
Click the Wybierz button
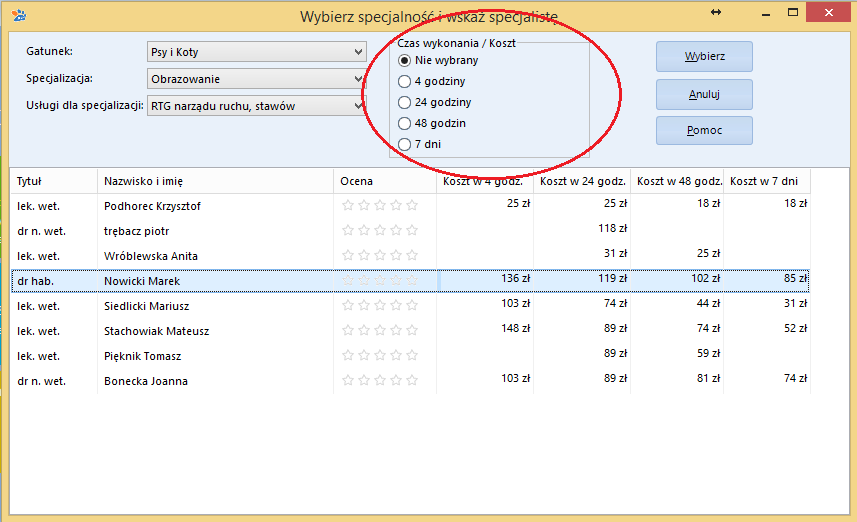click(705, 56)
